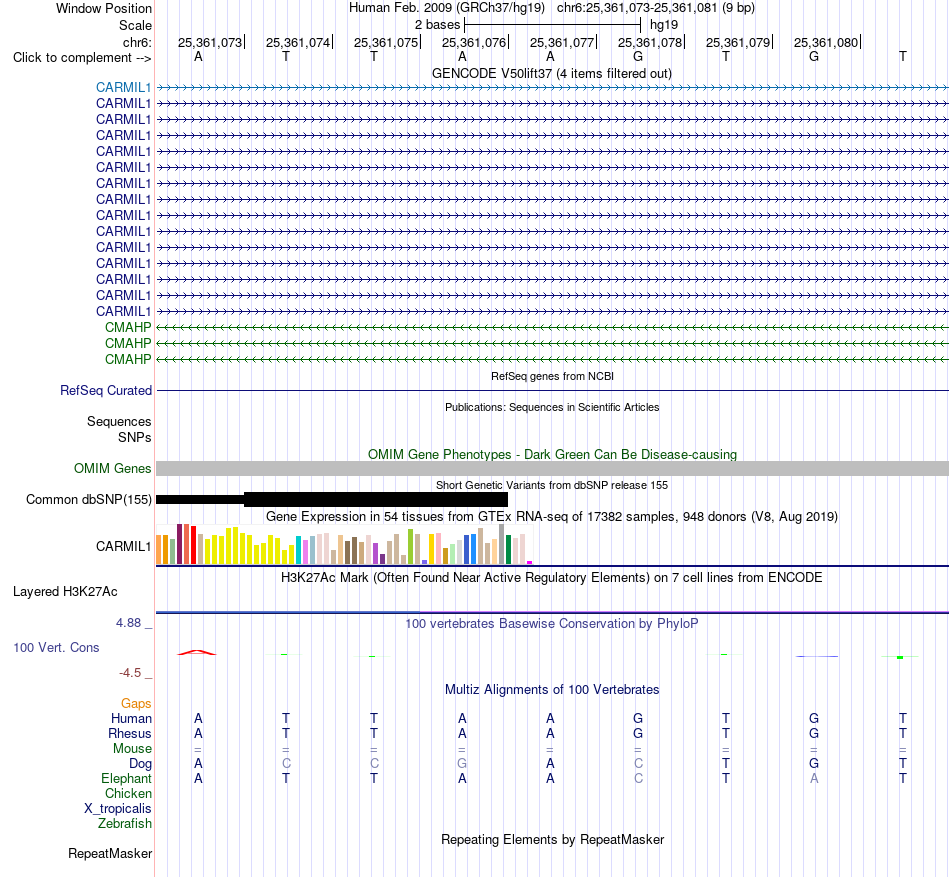Open 'RefSeq genes from NCBI' track title
Image resolution: width=950 pixels, height=877 pixels.
tap(552, 376)
